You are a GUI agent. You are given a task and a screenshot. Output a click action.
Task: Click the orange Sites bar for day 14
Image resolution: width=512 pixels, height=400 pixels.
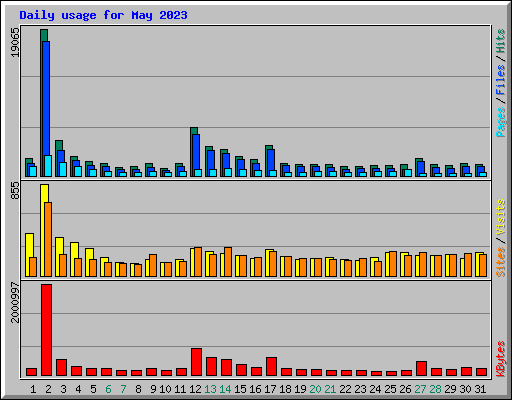(228, 262)
